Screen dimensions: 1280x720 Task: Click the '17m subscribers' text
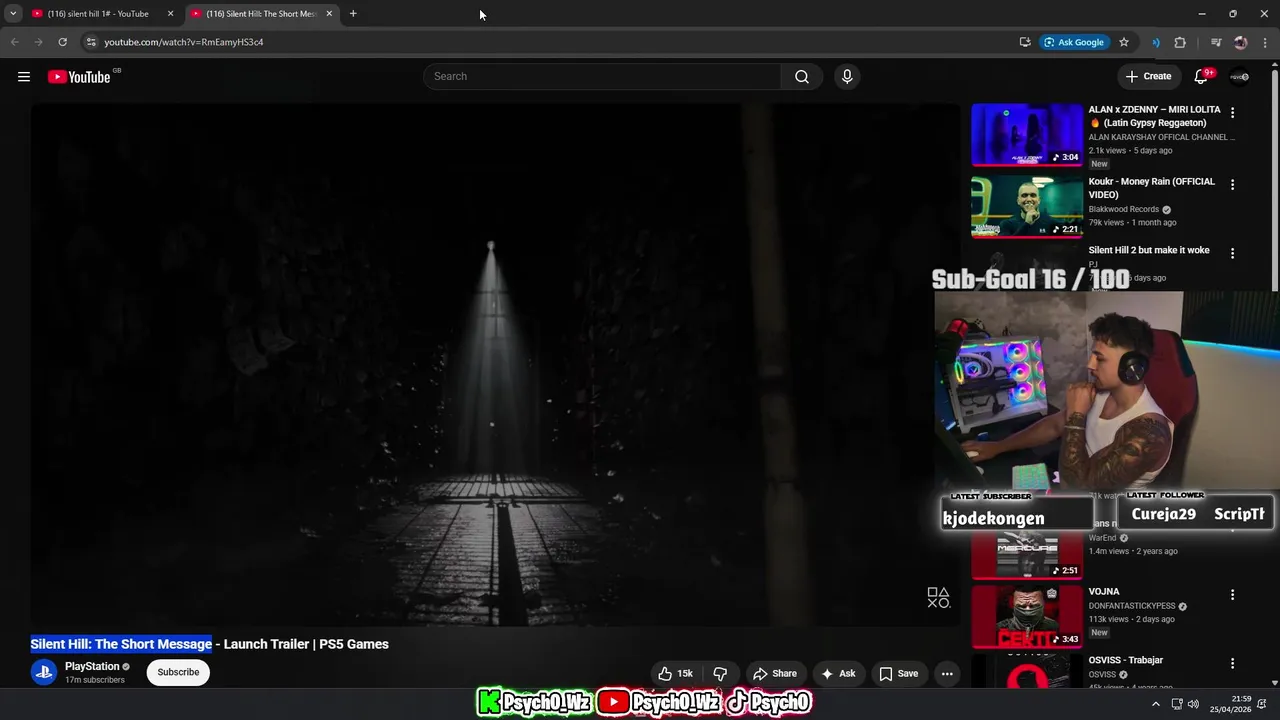(x=95, y=680)
